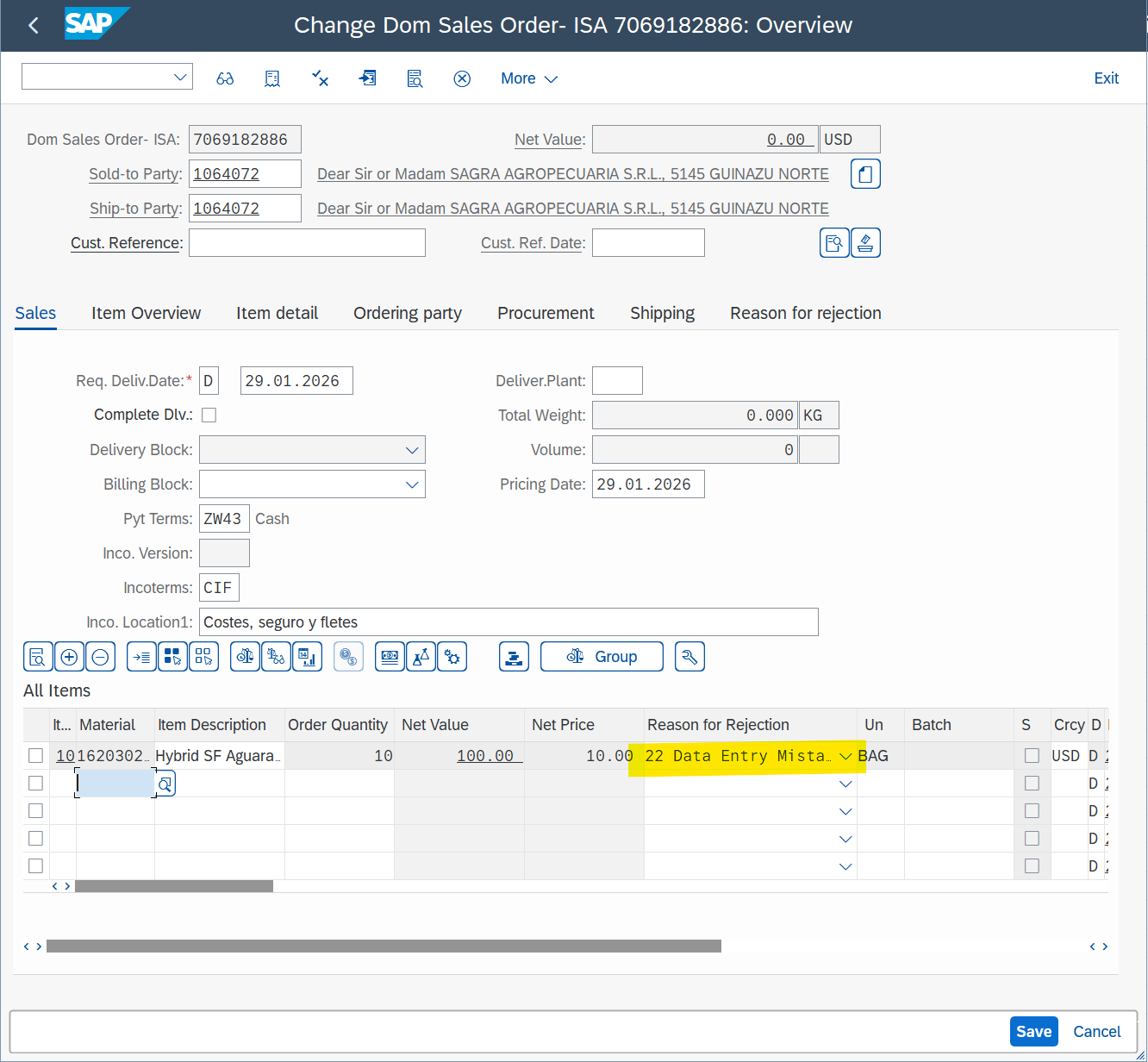Screen dimensions: 1148x1062
Task: Switch to the Shipping tab
Action: [x=662, y=313]
